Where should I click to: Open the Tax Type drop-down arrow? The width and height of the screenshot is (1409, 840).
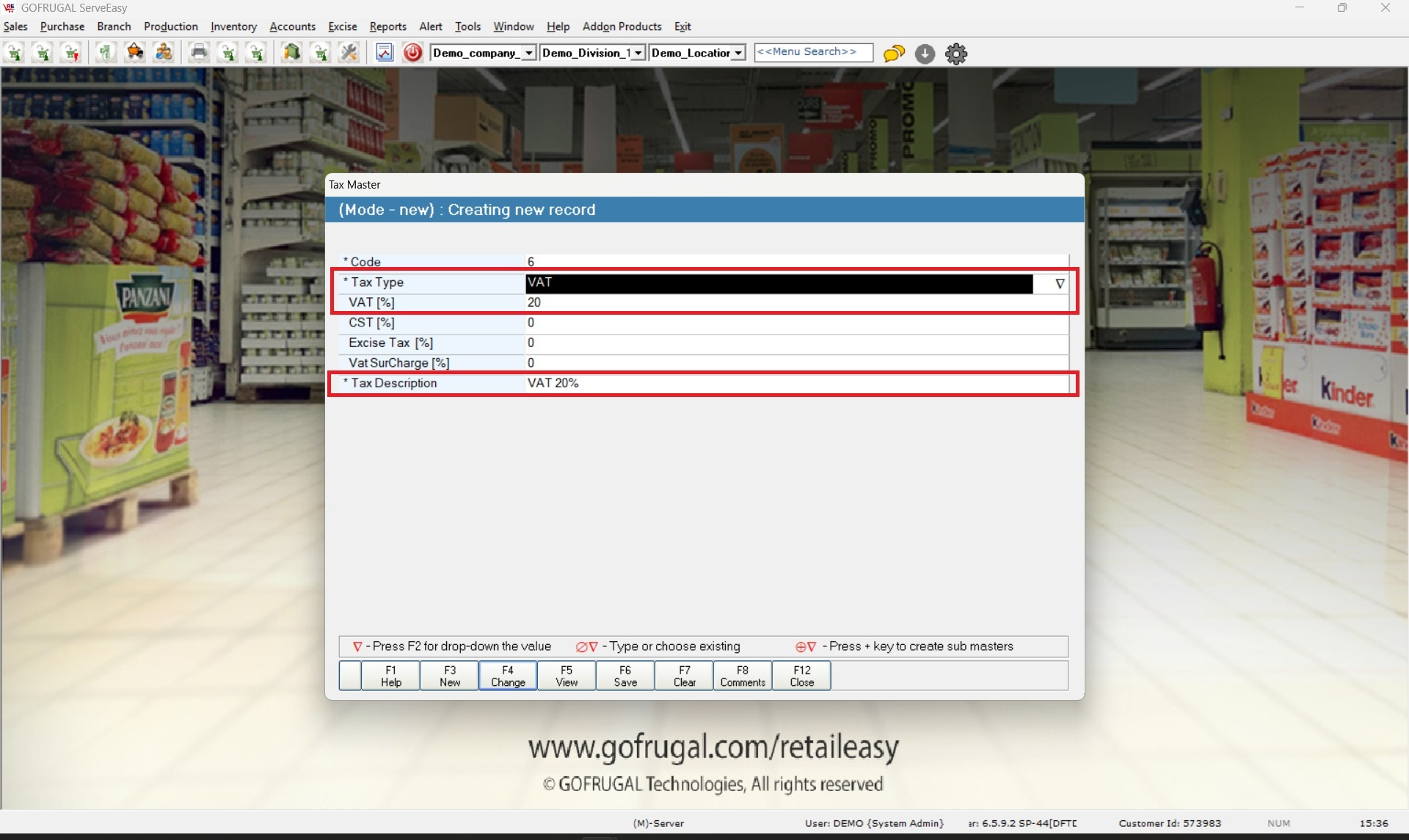pyautogui.click(x=1060, y=283)
